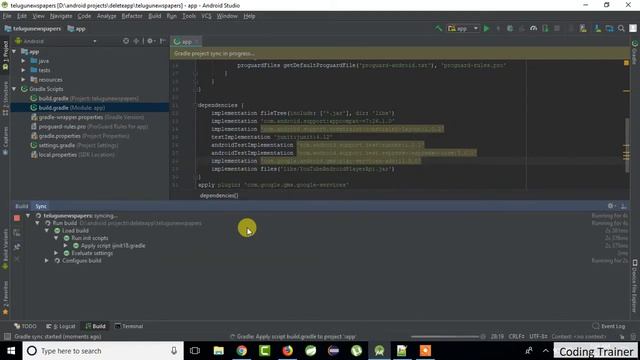Hide the Build panel using its hide icon
The image size is (640, 360).
[623, 206]
